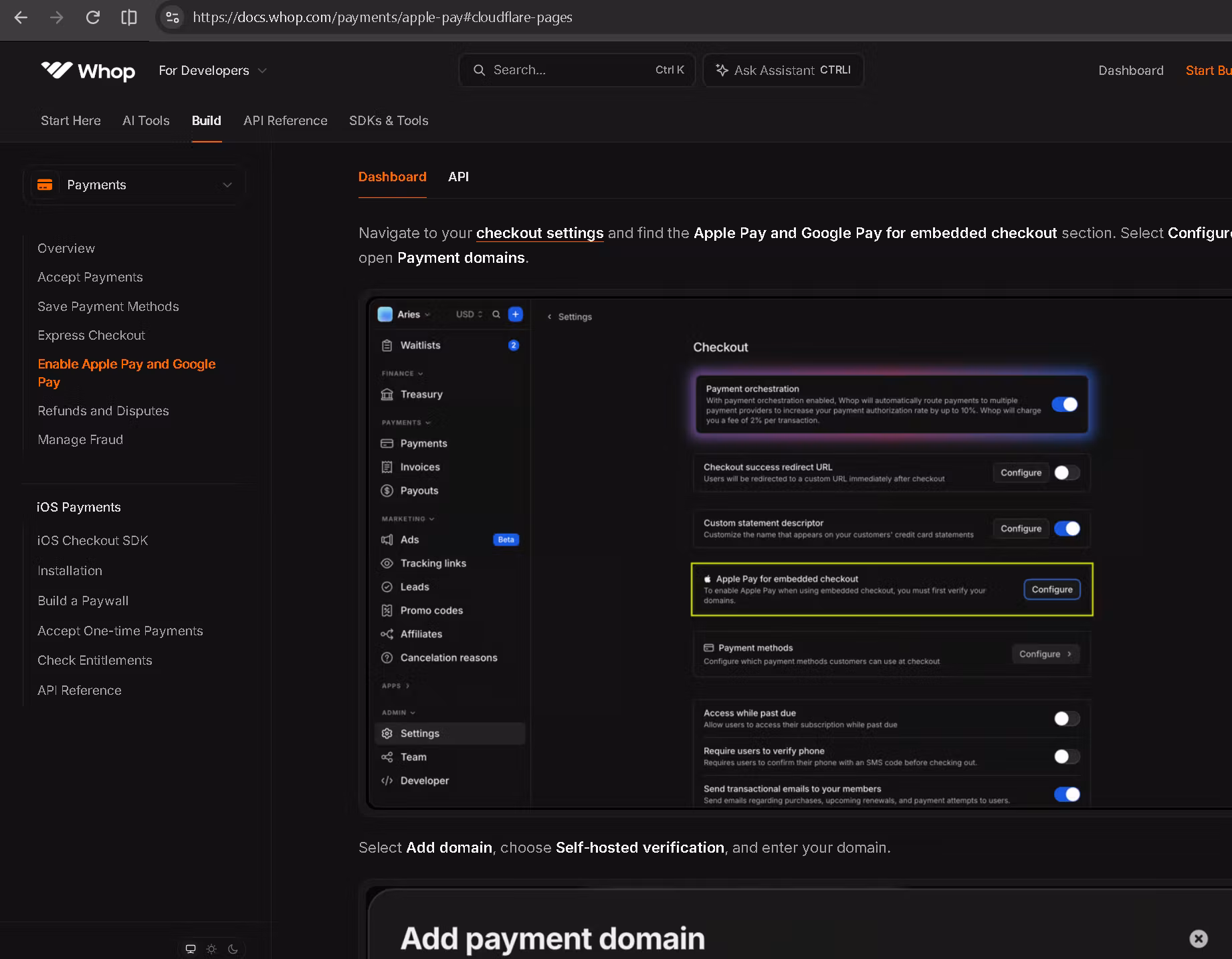Click Configure for Payment methods row
1232x959 pixels.
pos(1045,653)
